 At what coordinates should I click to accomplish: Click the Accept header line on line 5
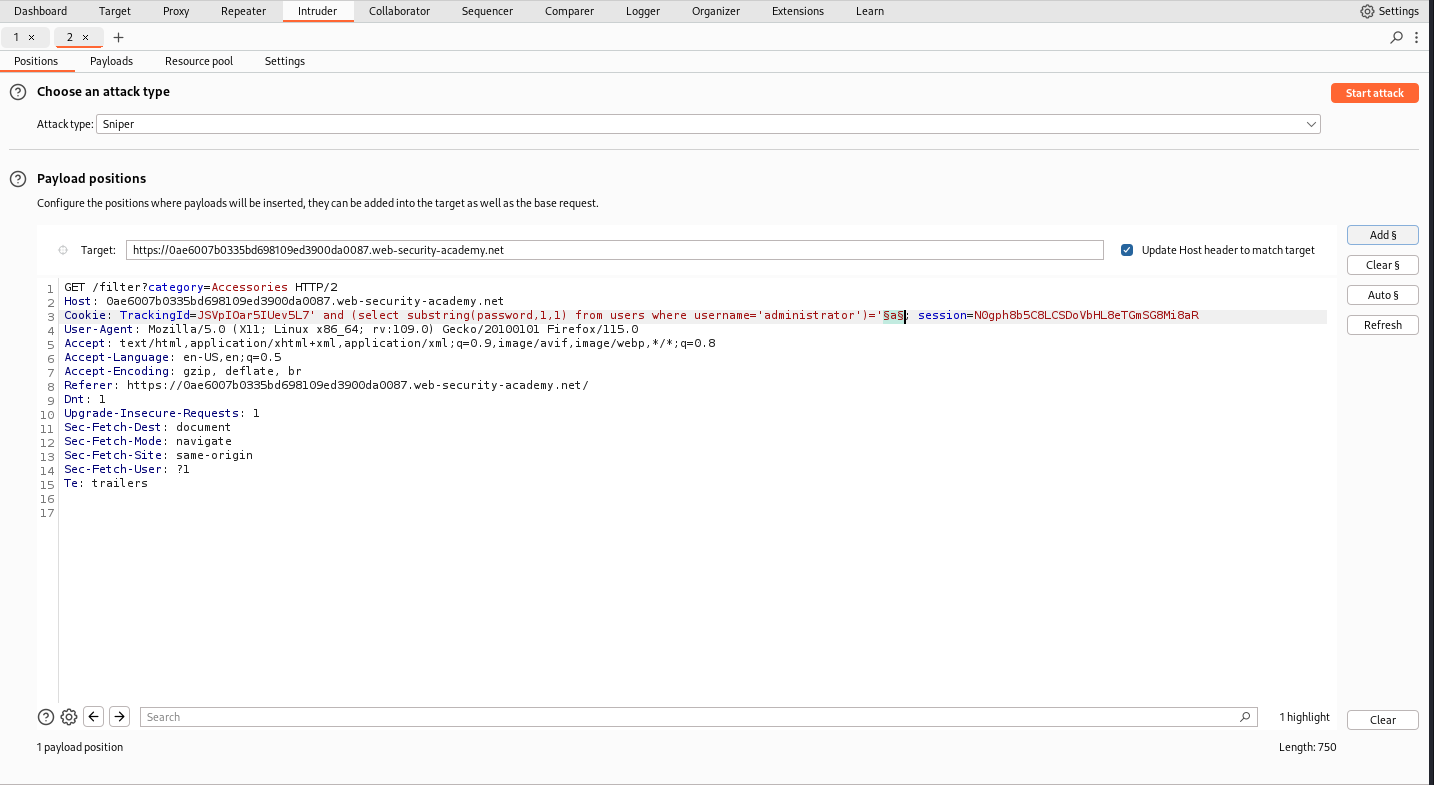(x=390, y=343)
